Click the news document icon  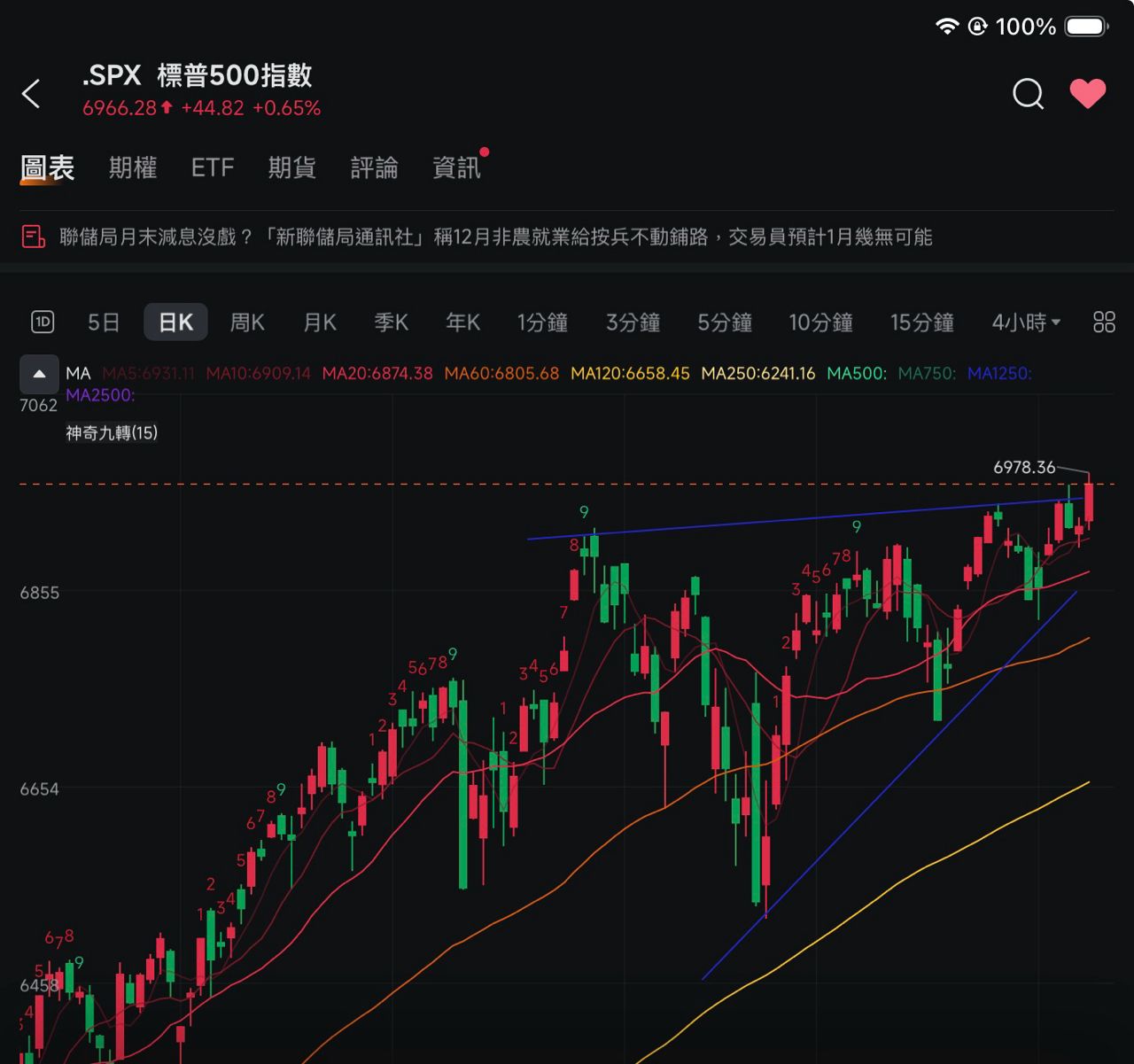(33, 237)
